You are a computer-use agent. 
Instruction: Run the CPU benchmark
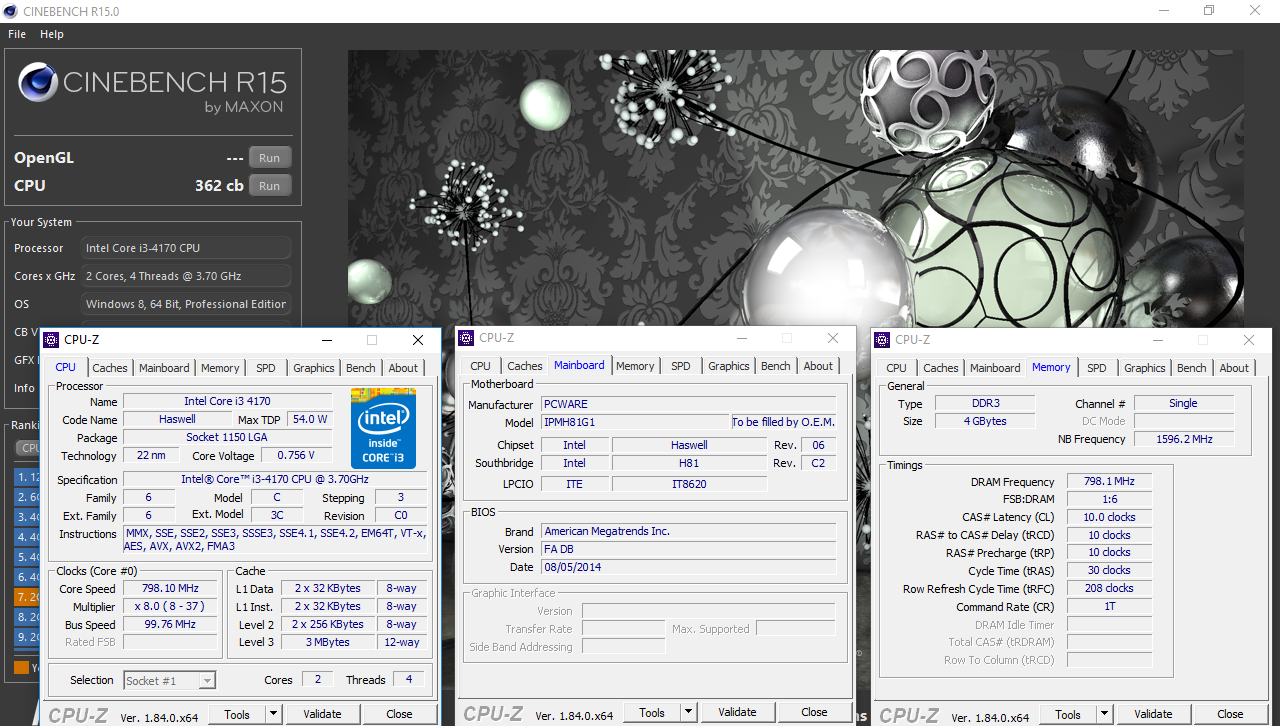269,186
